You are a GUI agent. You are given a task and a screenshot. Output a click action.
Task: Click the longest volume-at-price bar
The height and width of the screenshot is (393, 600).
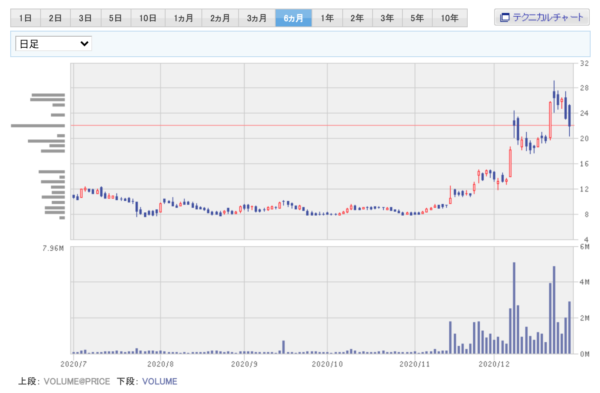[x=38, y=126]
